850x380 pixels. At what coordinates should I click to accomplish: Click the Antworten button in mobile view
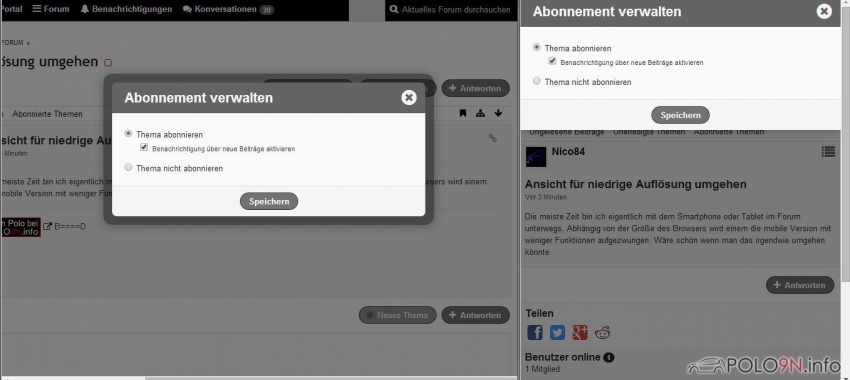point(800,285)
